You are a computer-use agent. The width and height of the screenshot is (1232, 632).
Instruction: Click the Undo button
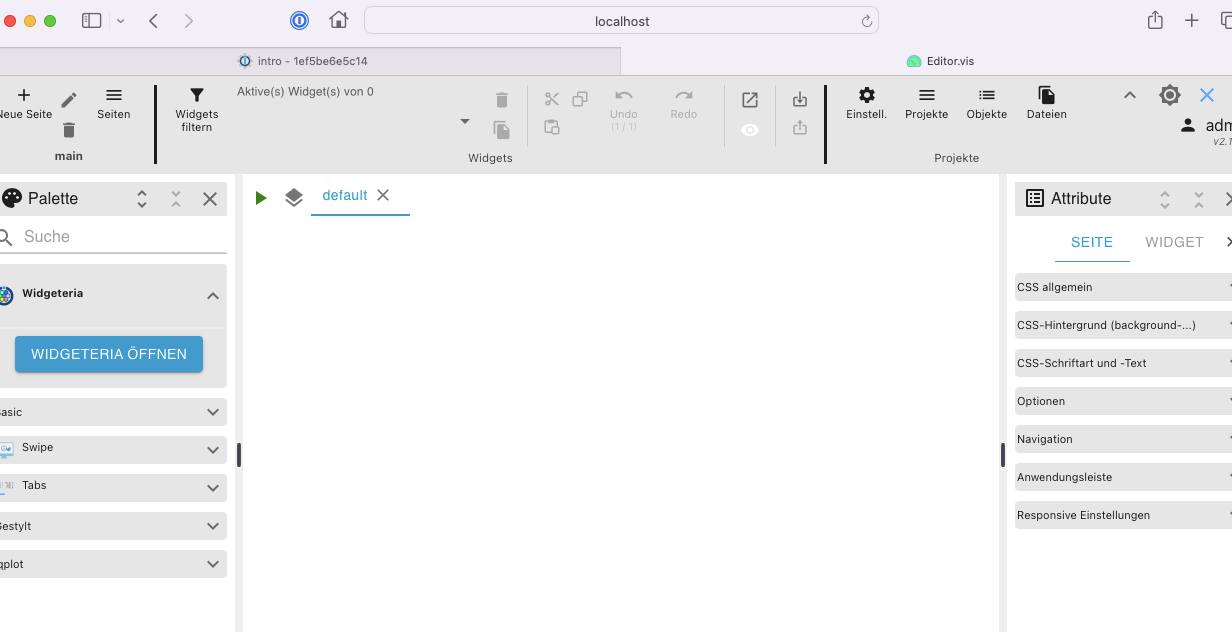(624, 109)
